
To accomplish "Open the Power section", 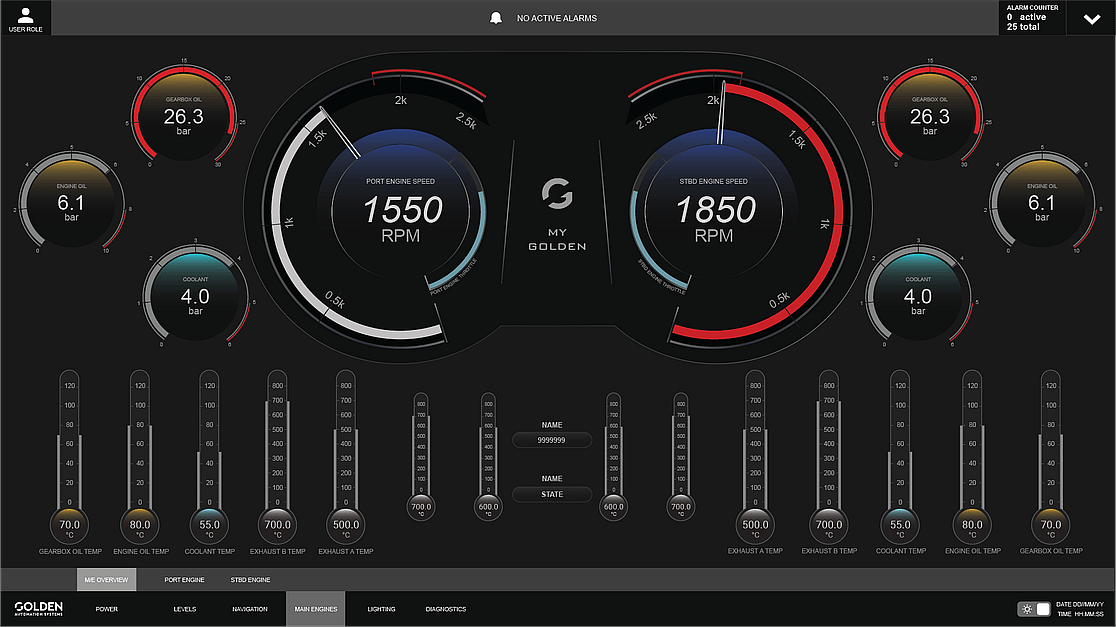I will [106, 609].
